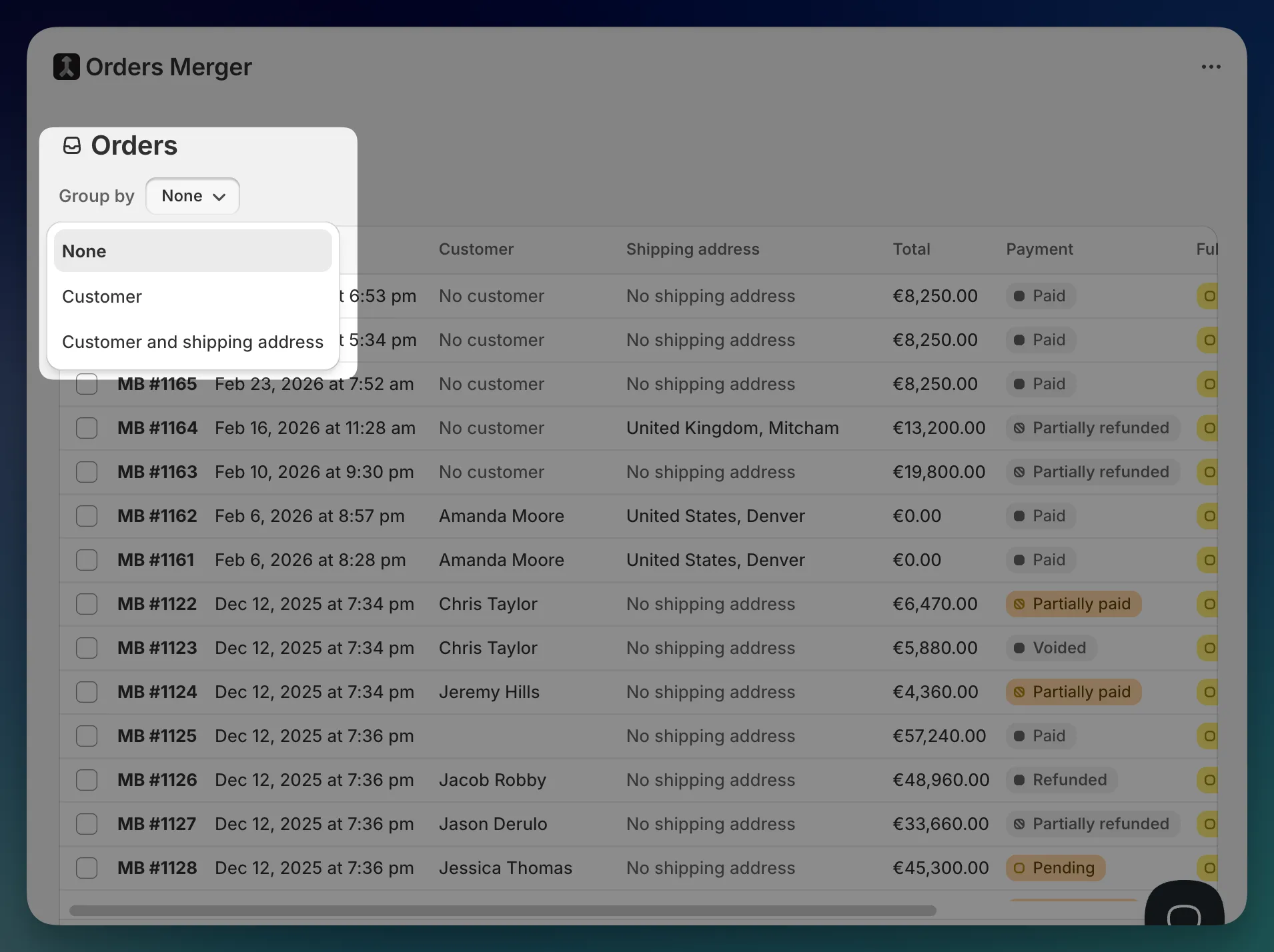
Task: Select the checkbox for order MB #1162
Action: [x=87, y=516]
